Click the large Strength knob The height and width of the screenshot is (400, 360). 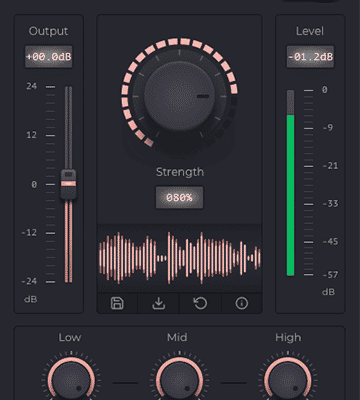tap(180, 96)
